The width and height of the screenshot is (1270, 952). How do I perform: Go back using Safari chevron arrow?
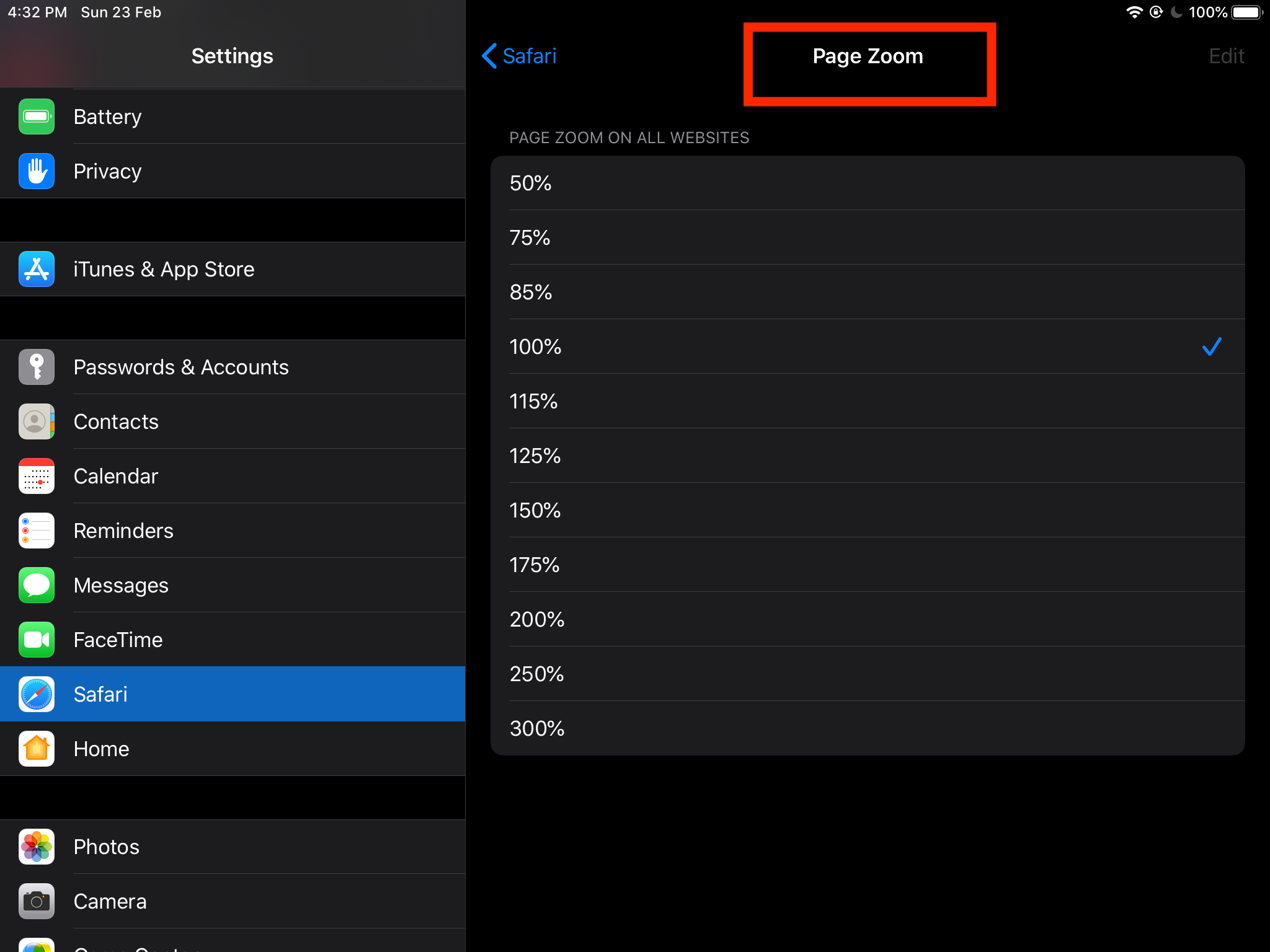pyautogui.click(x=489, y=56)
